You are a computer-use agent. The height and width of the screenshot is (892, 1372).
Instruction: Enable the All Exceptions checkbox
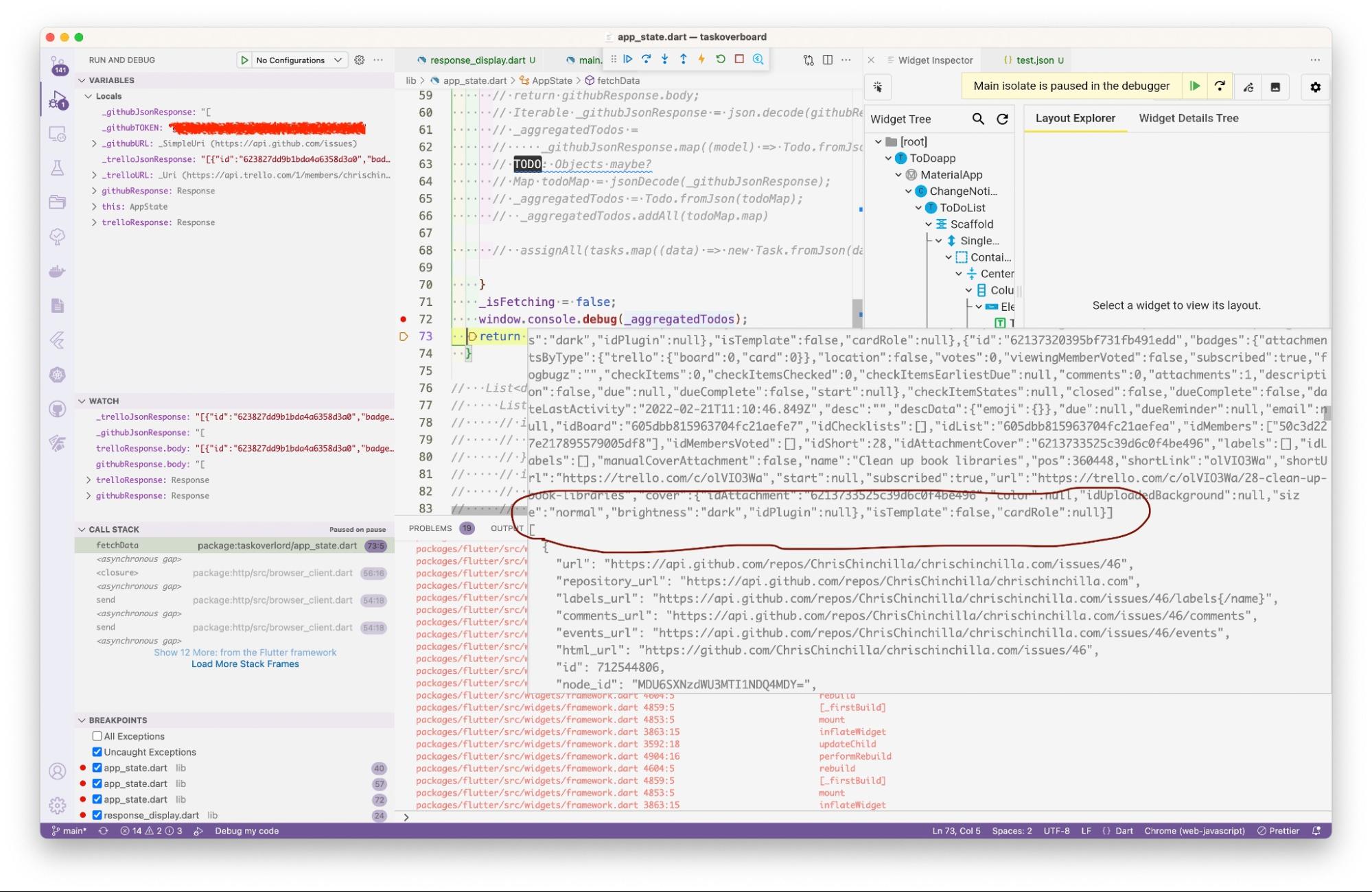tap(96, 736)
